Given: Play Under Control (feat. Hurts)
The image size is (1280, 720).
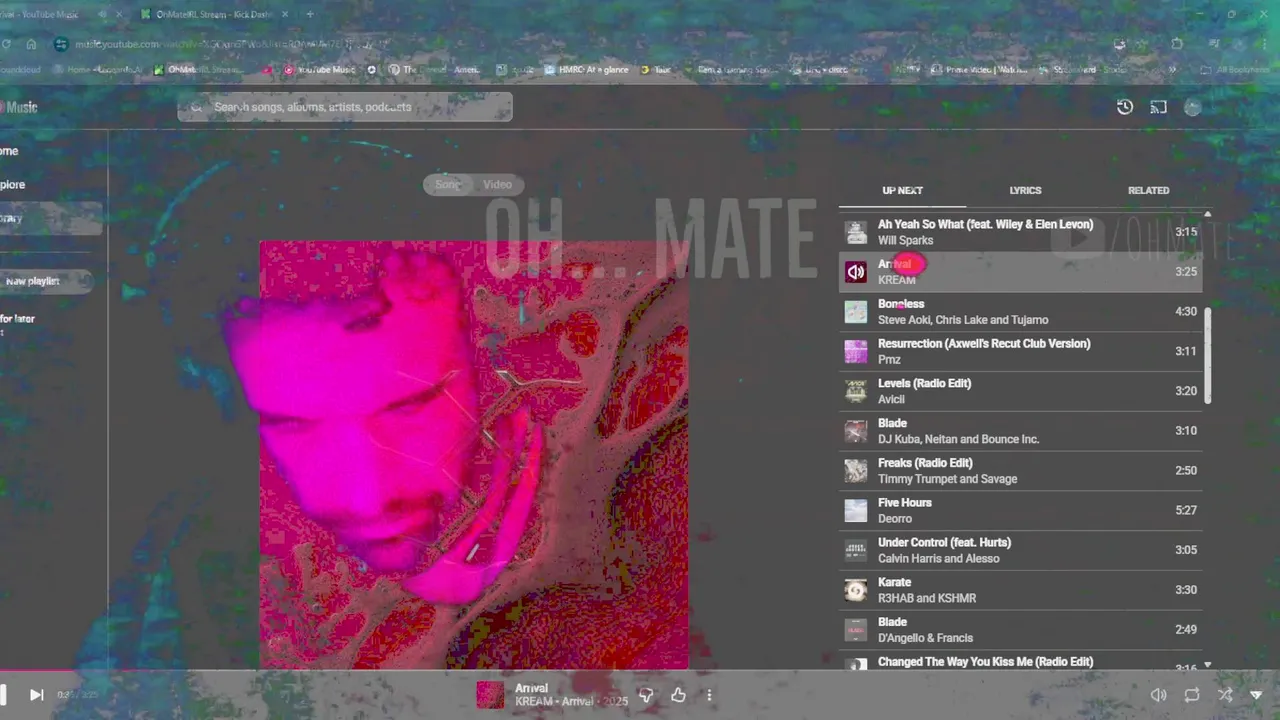Looking at the screenshot, I should point(1020,550).
